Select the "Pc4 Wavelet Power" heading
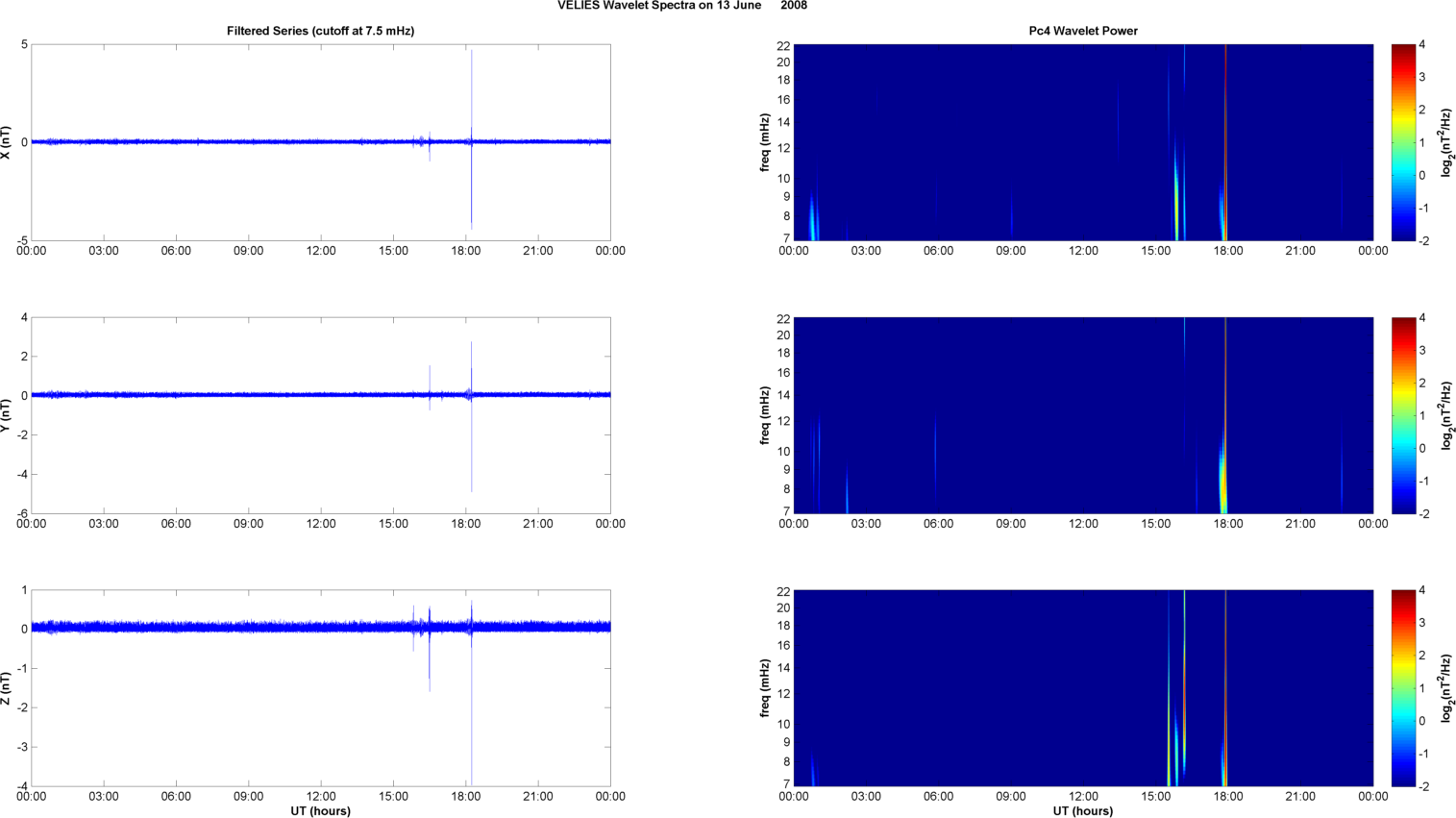 (x=1083, y=31)
